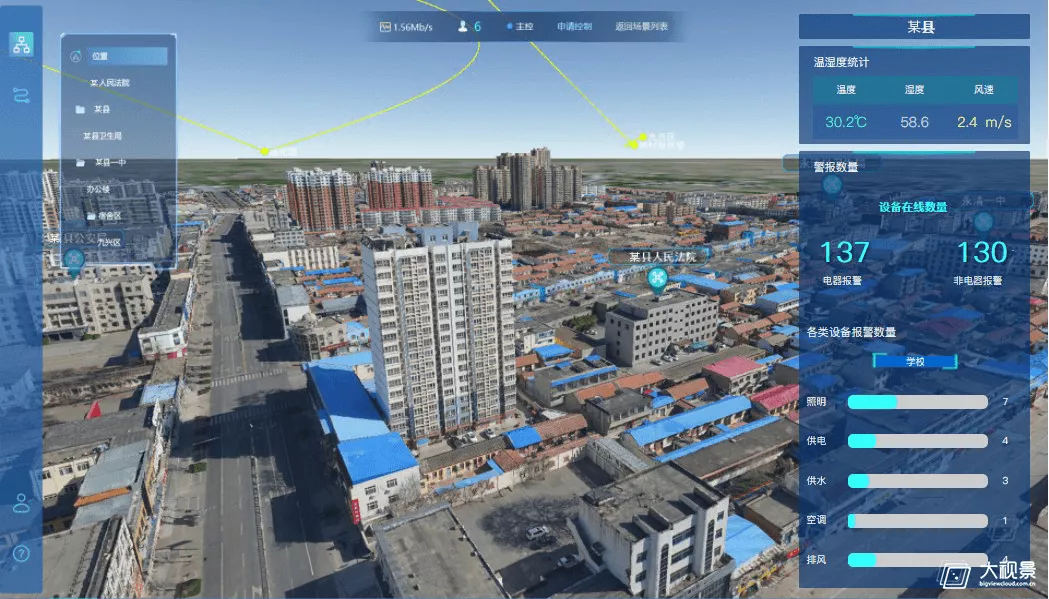
Task: Click the online user count 6
Action: point(478,27)
